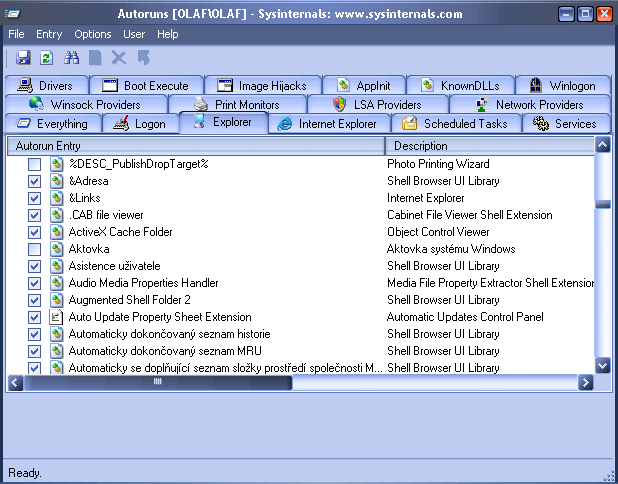This screenshot has height=484, width=618.
Task: Click the horizontal scrollbar left arrow
Action: 15,382
